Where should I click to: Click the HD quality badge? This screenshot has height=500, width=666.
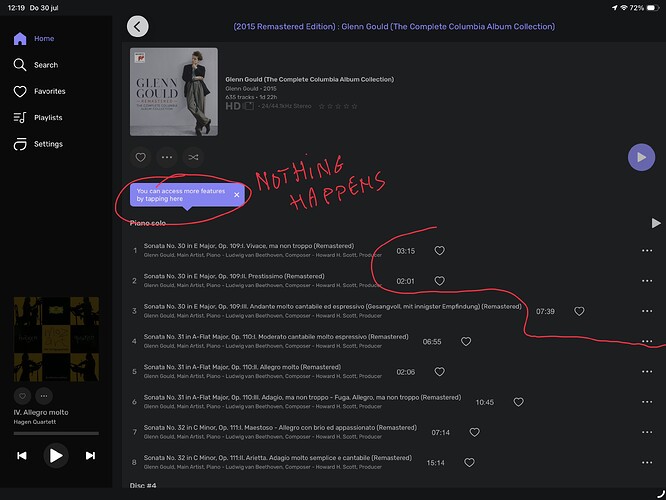[233, 106]
